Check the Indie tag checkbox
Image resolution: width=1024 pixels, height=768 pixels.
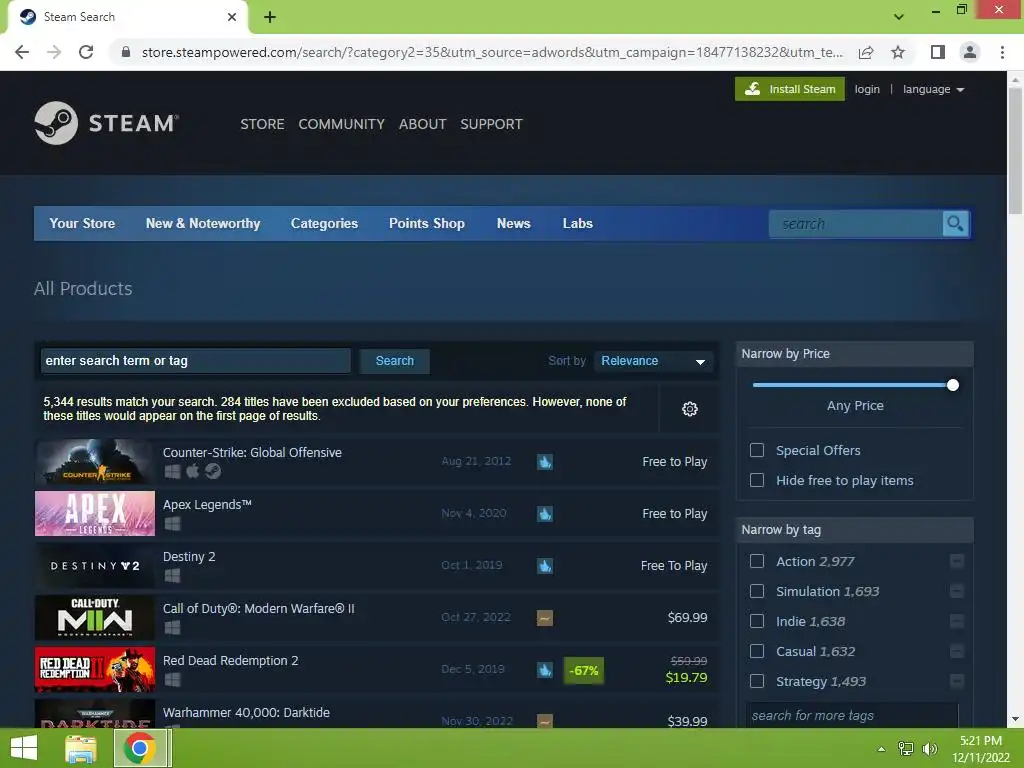[757, 621]
